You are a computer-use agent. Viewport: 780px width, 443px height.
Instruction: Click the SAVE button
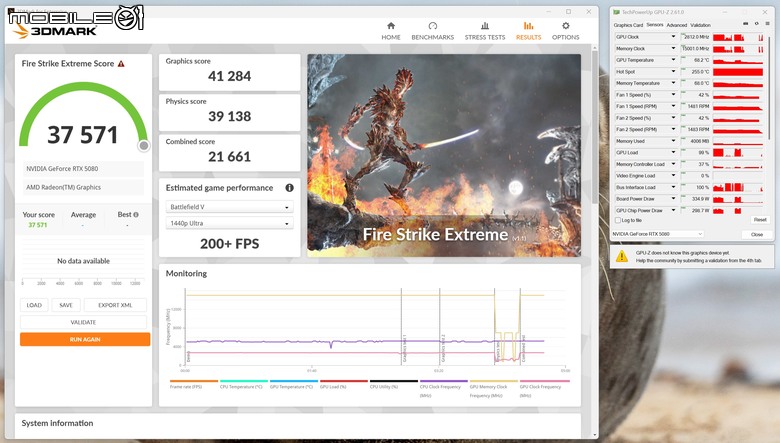pyautogui.click(x=66, y=305)
